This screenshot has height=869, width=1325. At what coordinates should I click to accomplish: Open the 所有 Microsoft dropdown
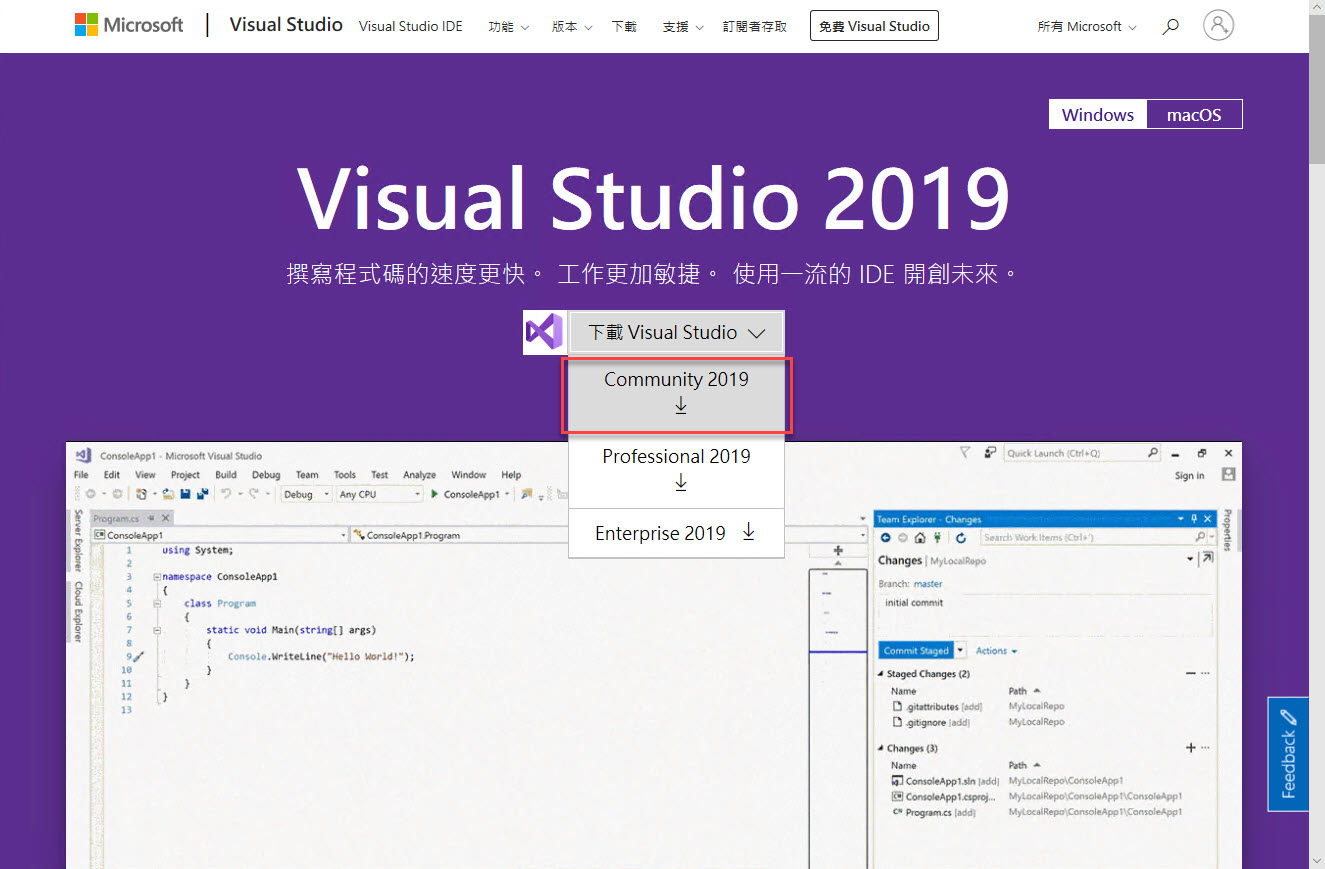click(x=1087, y=27)
